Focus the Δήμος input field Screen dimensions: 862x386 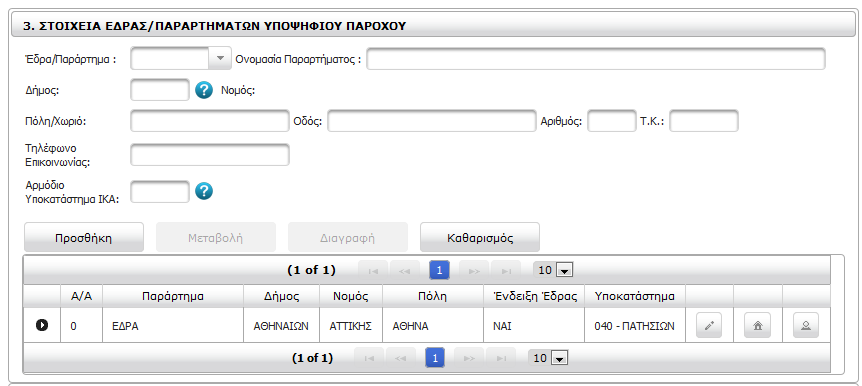[160, 90]
